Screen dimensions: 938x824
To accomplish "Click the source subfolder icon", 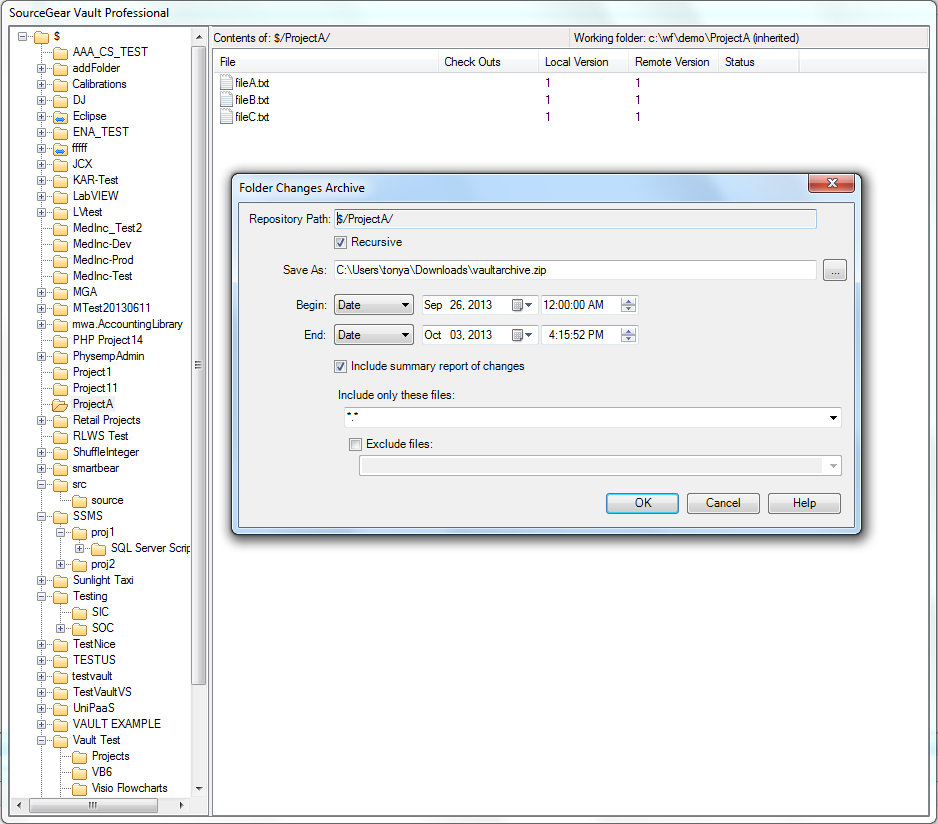I will coord(80,501).
